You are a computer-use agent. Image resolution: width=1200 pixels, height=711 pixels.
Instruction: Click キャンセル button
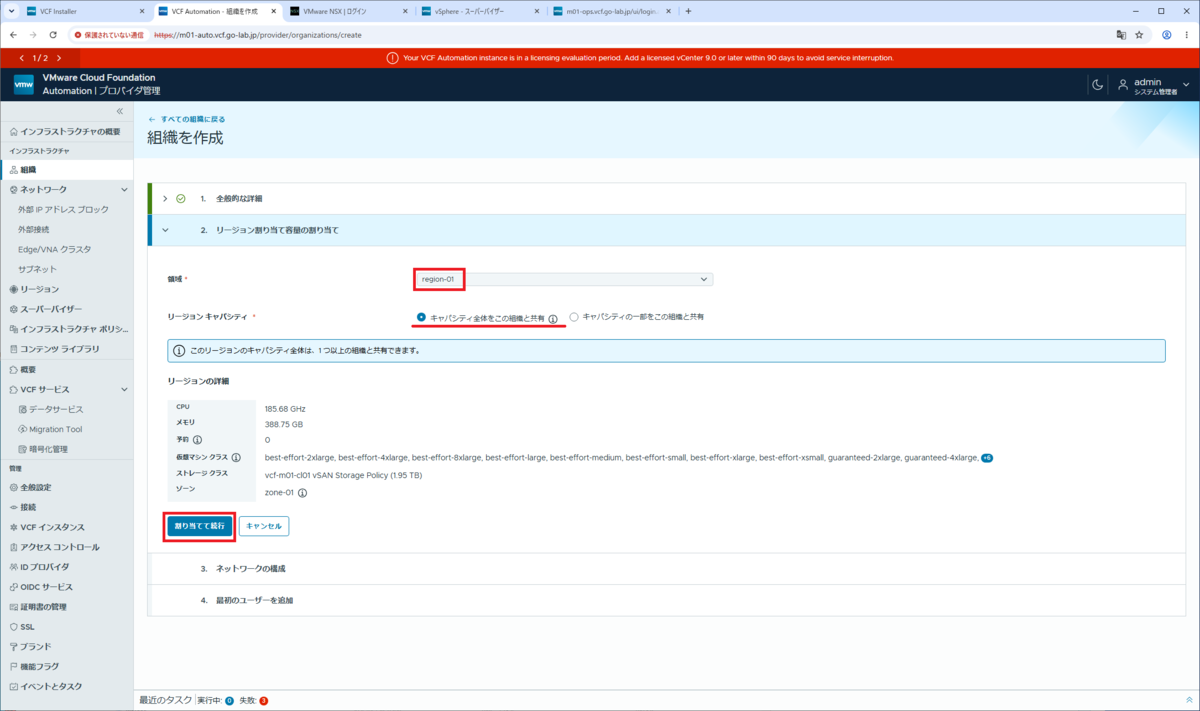coord(264,525)
